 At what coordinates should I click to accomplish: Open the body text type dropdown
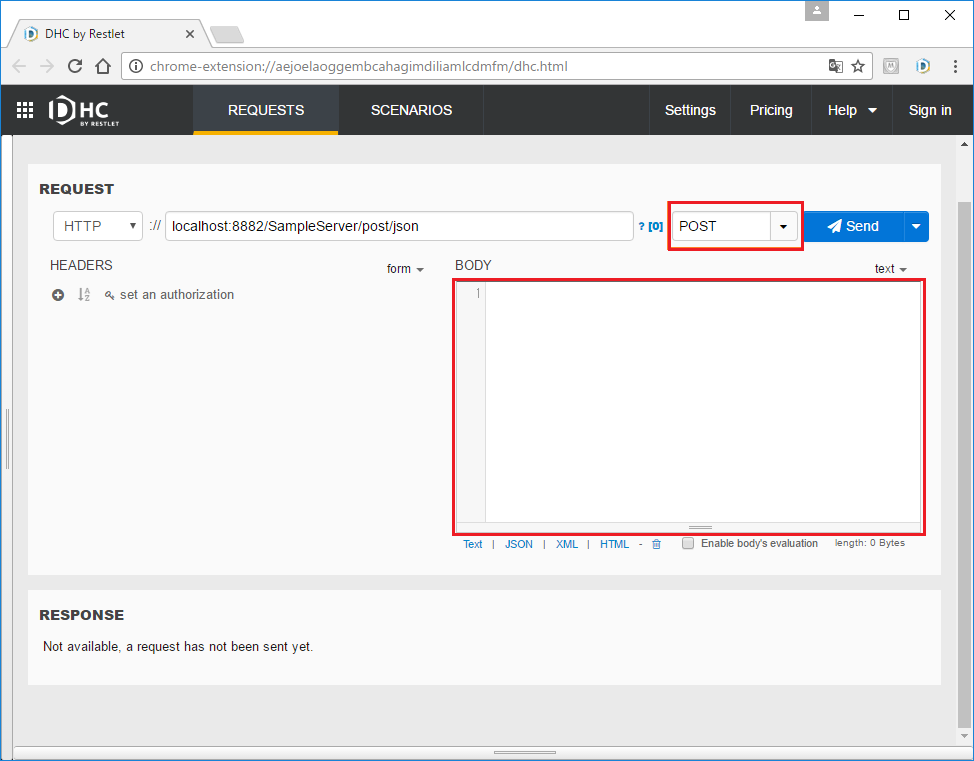pyautogui.click(x=890, y=269)
